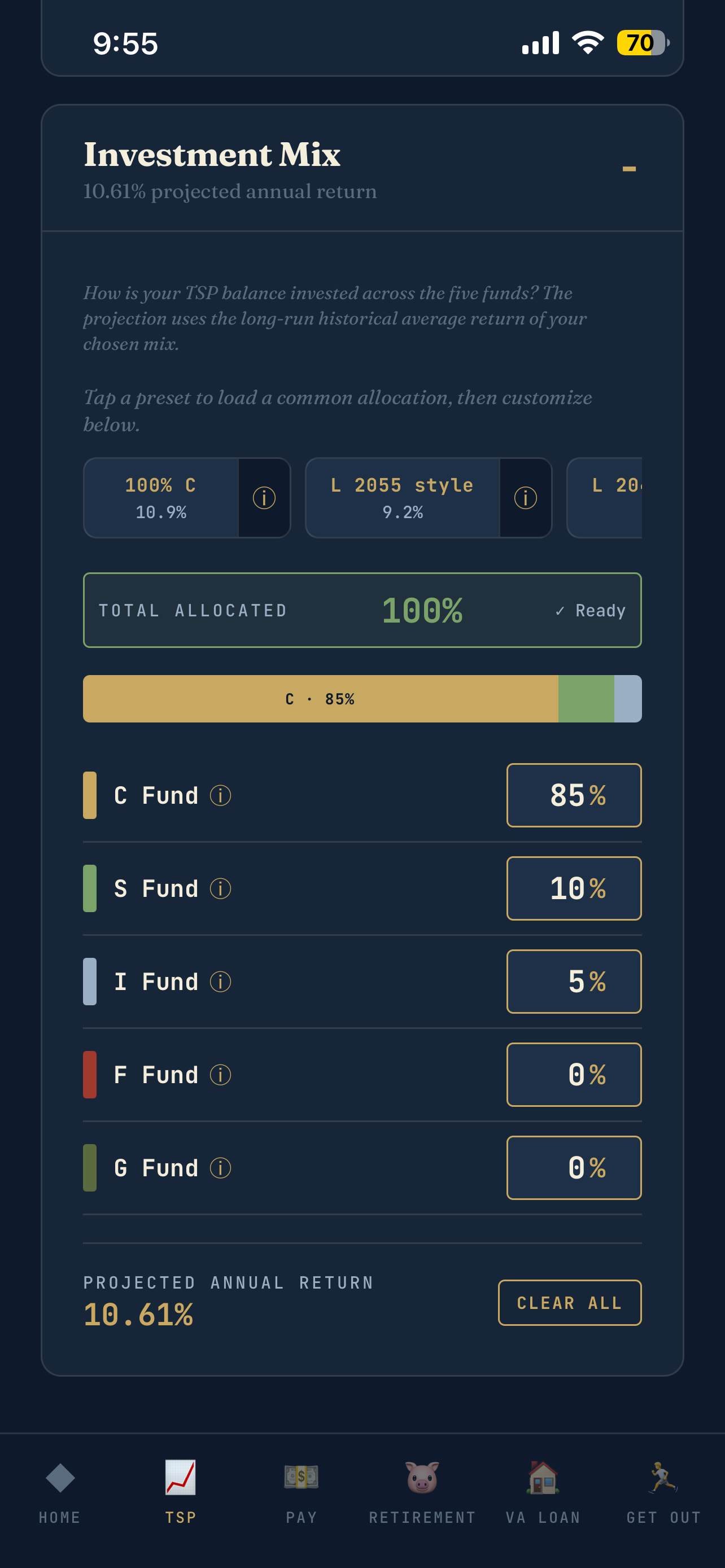Show I Fund info icon
Screen dimensions: 725x1568
pyautogui.click(x=220, y=982)
